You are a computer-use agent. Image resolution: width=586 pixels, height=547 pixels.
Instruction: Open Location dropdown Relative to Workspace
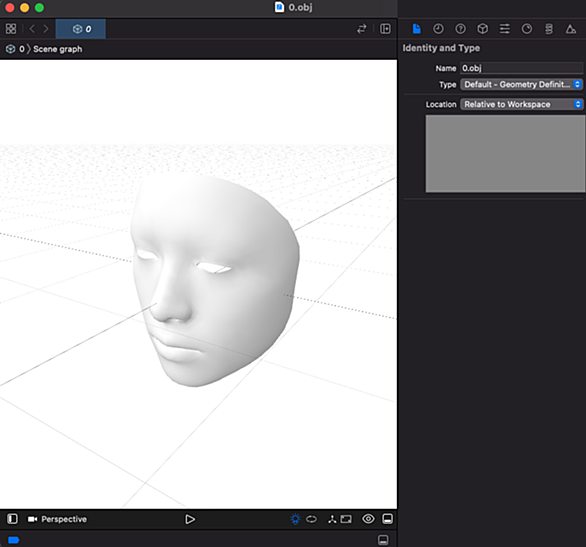coord(521,104)
